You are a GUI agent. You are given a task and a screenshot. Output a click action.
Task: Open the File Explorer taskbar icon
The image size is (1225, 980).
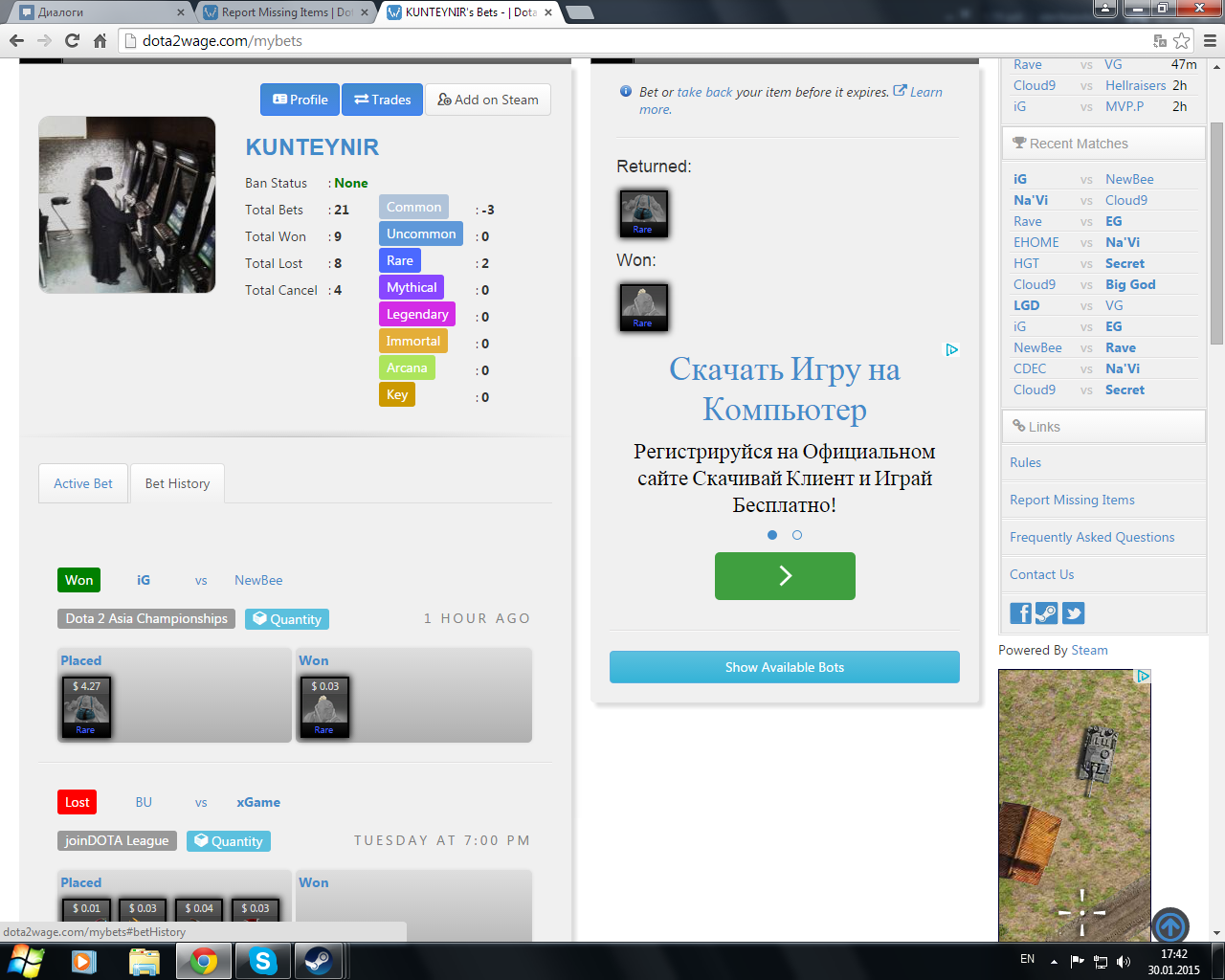pyautogui.click(x=144, y=961)
